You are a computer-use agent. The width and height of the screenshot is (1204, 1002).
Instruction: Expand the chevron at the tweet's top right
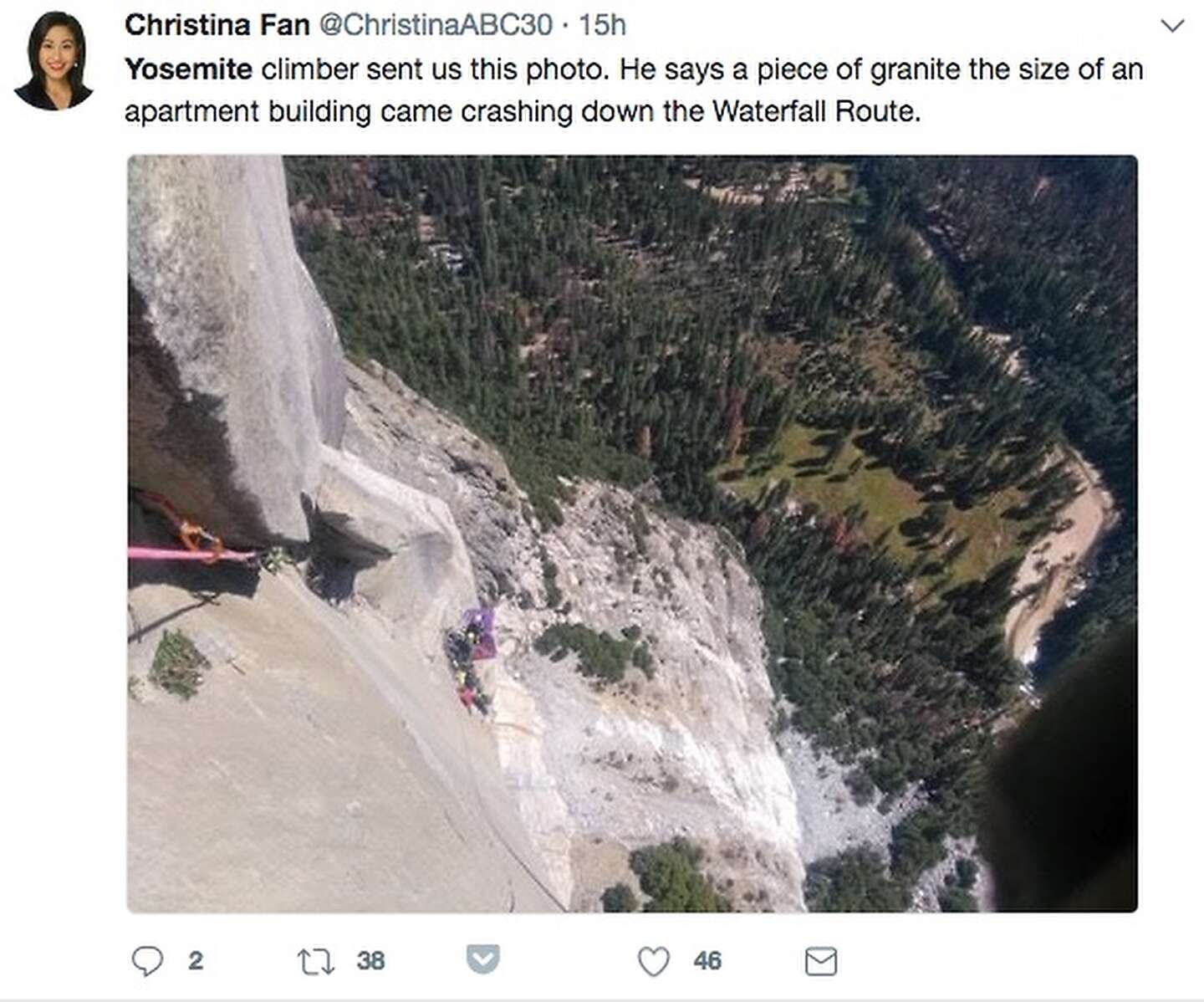pyautogui.click(x=1171, y=23)
